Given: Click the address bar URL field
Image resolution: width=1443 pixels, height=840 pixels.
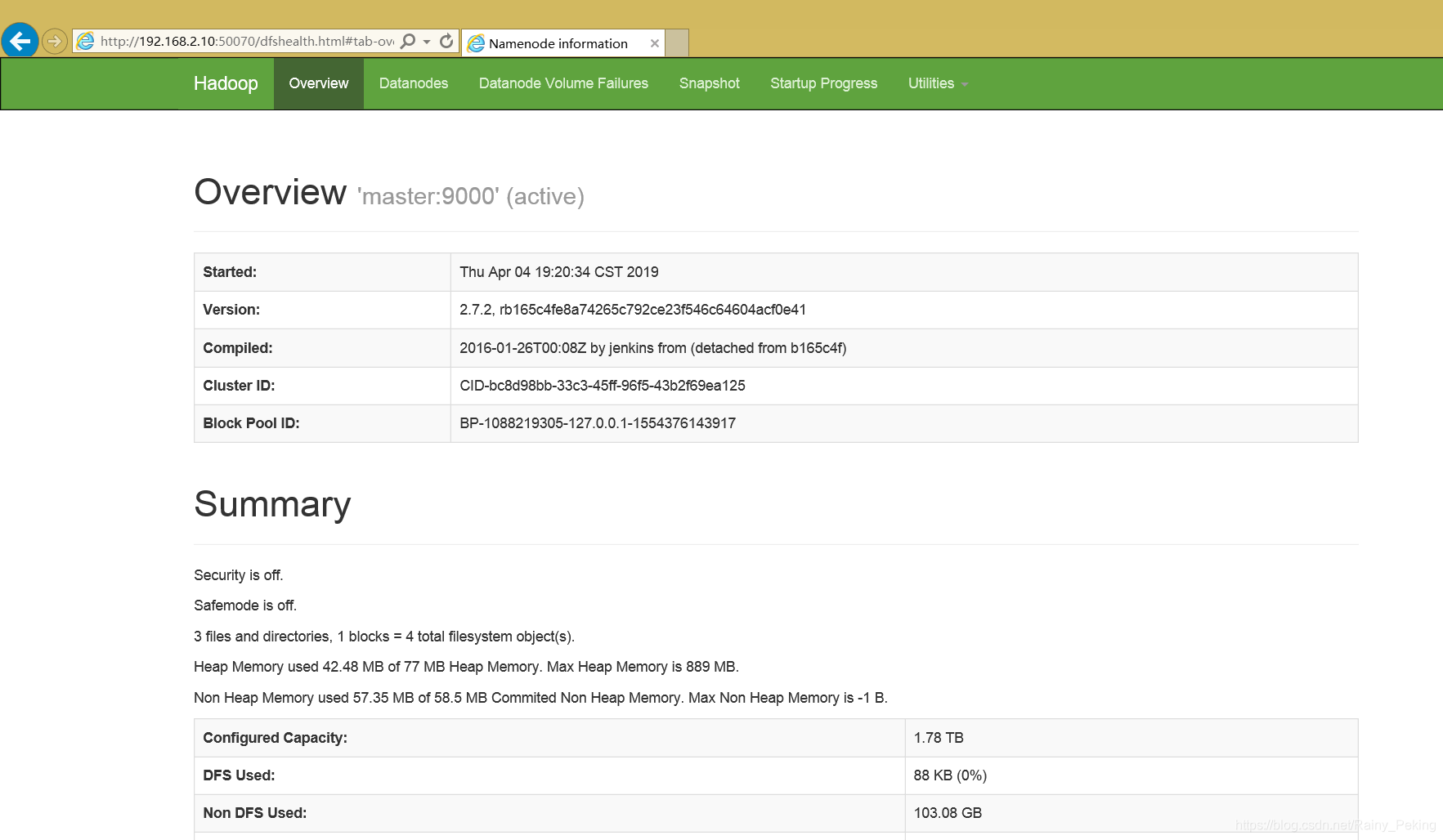Looking at the screenshot, I should pyautogui.click(x=246, y=41).
